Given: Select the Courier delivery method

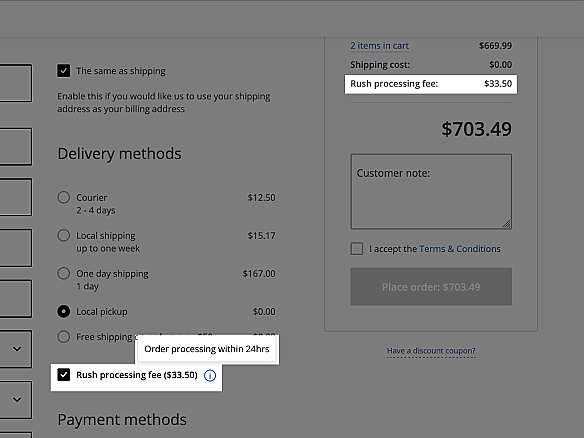Looking at the screenshot, I should (x=64, y=197).
